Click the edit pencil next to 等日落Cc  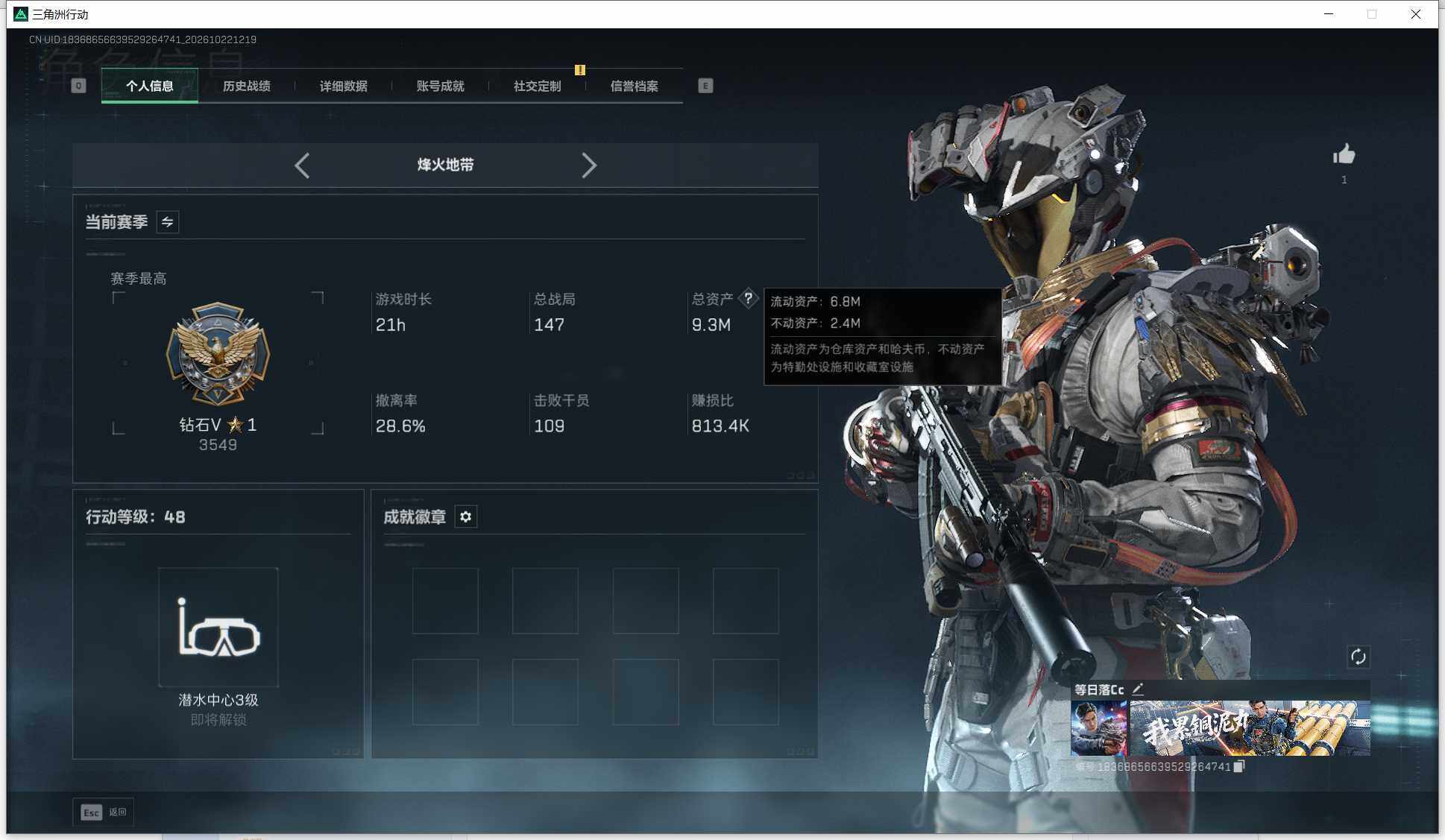pos(1137,689)
